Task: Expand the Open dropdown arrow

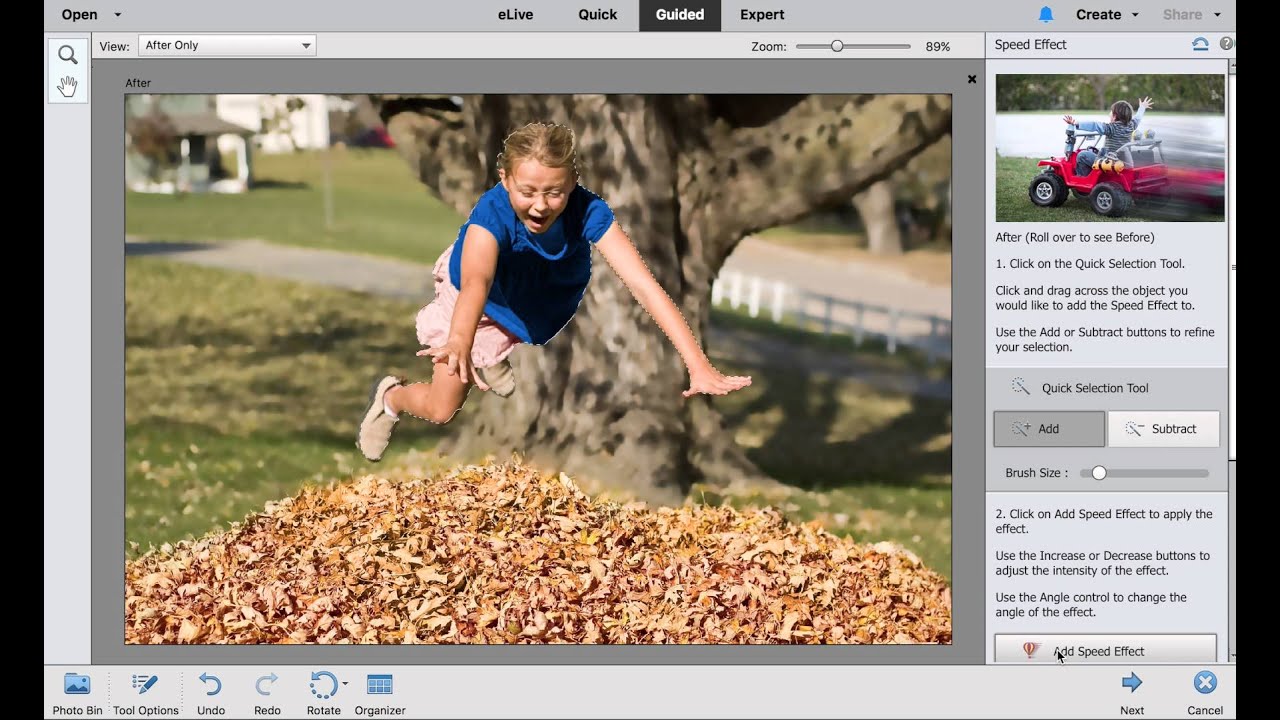Action: coord(118,15)
